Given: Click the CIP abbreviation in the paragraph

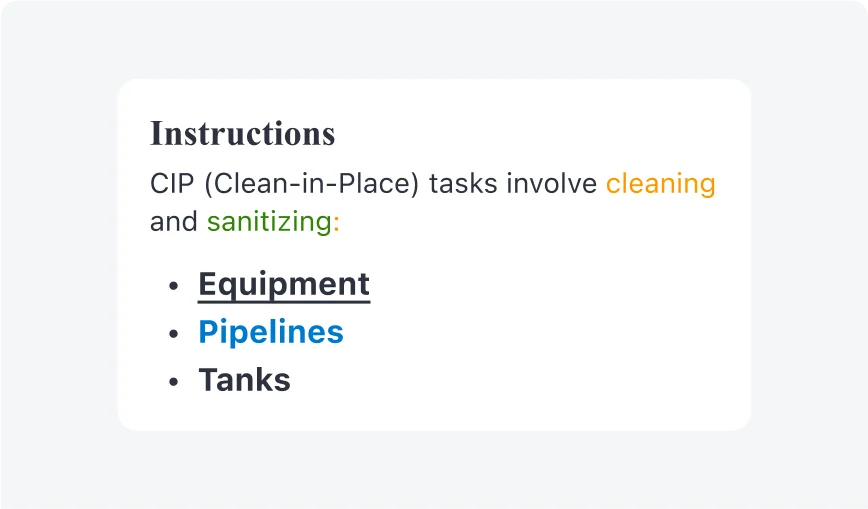Looking at the screenshot, I should (172, 184).
